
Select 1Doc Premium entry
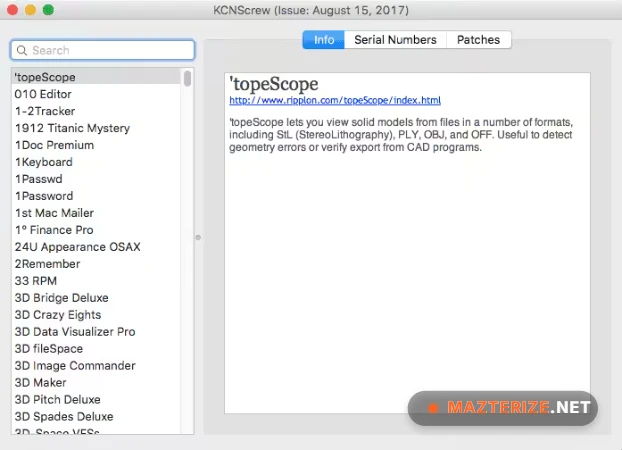[x=96, y=145]
